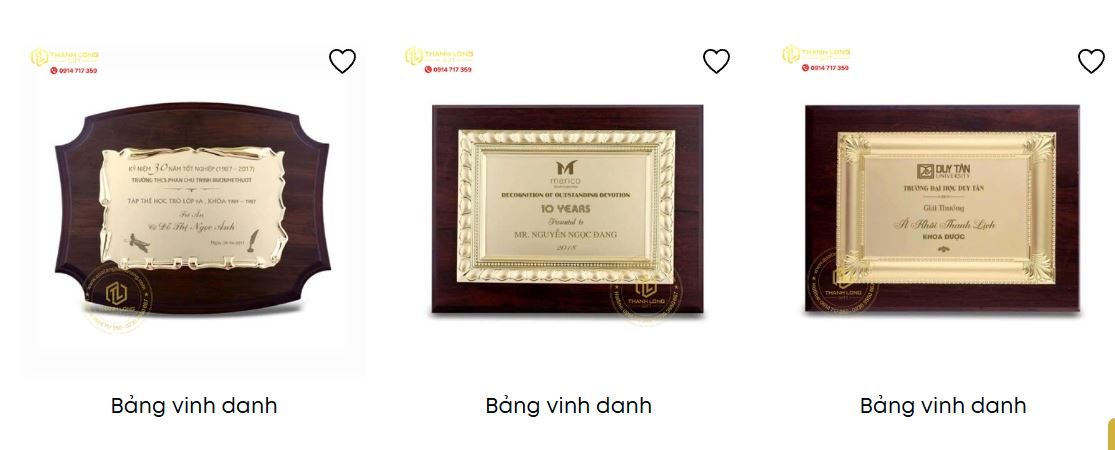Click round Thanh Long watermark on curved plaque
The height and width of the screenshot is (450, 1115).
tap(117, 297)
